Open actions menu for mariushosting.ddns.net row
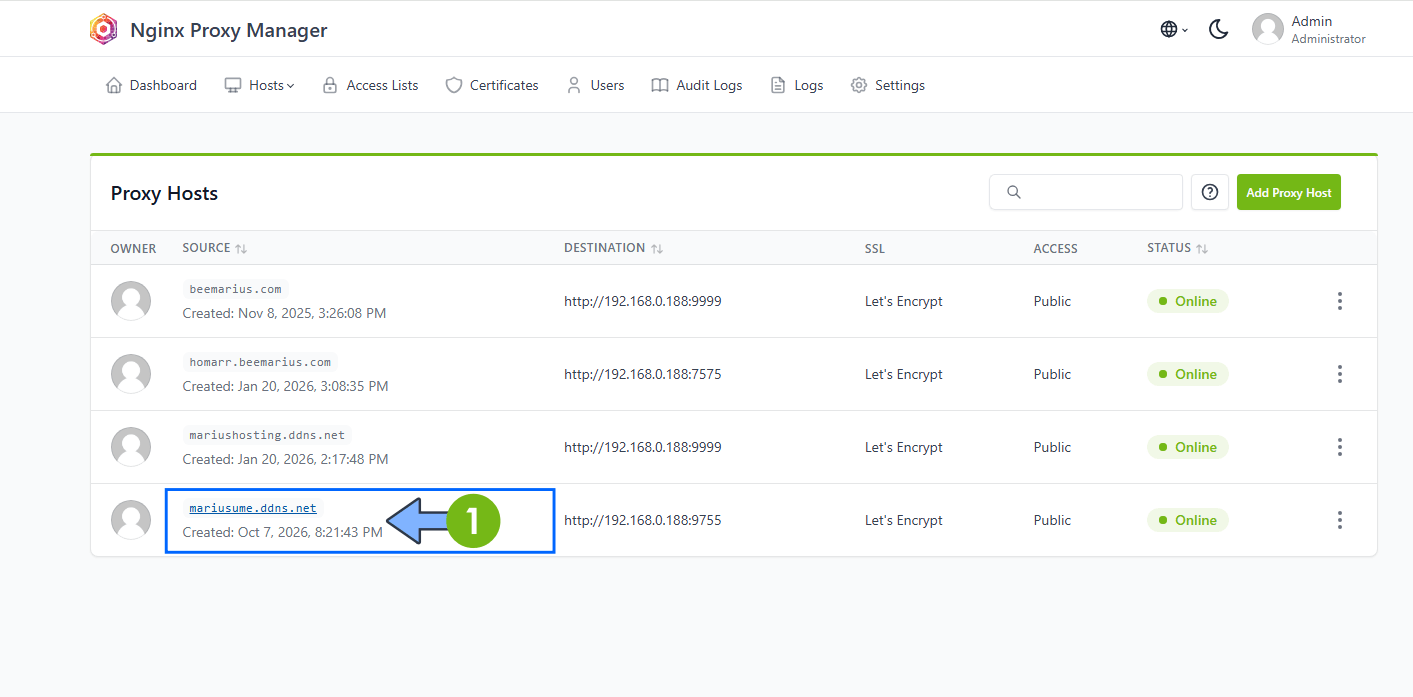The height and width of the screenshot is (697, 1413). pos(1339,447)
